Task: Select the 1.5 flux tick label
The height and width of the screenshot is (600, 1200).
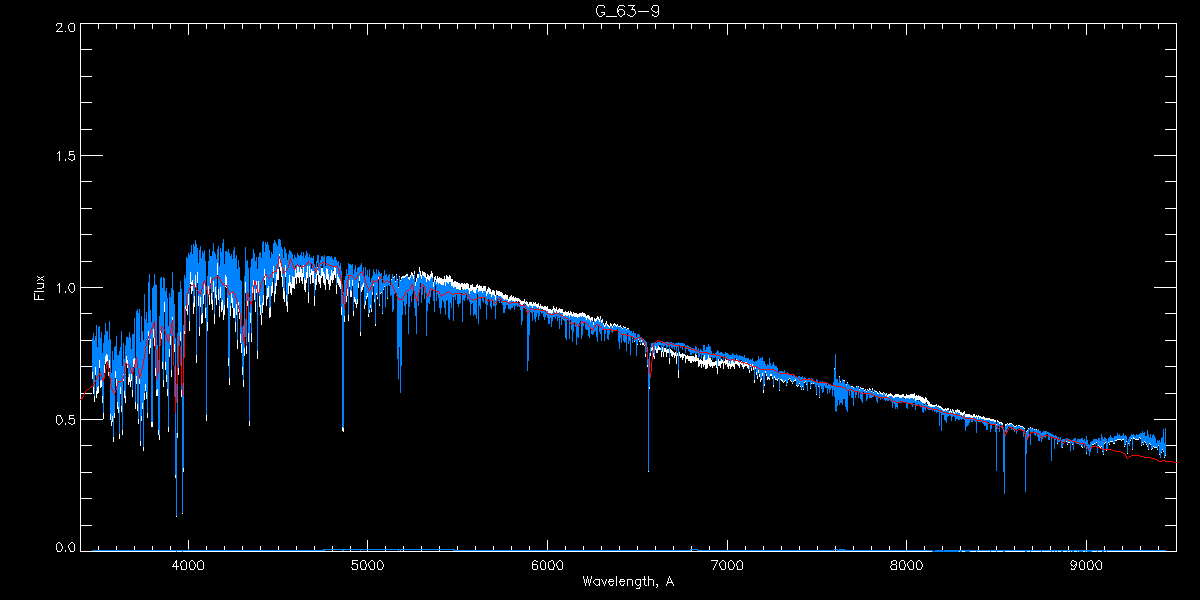Action: tap(62, 157)
